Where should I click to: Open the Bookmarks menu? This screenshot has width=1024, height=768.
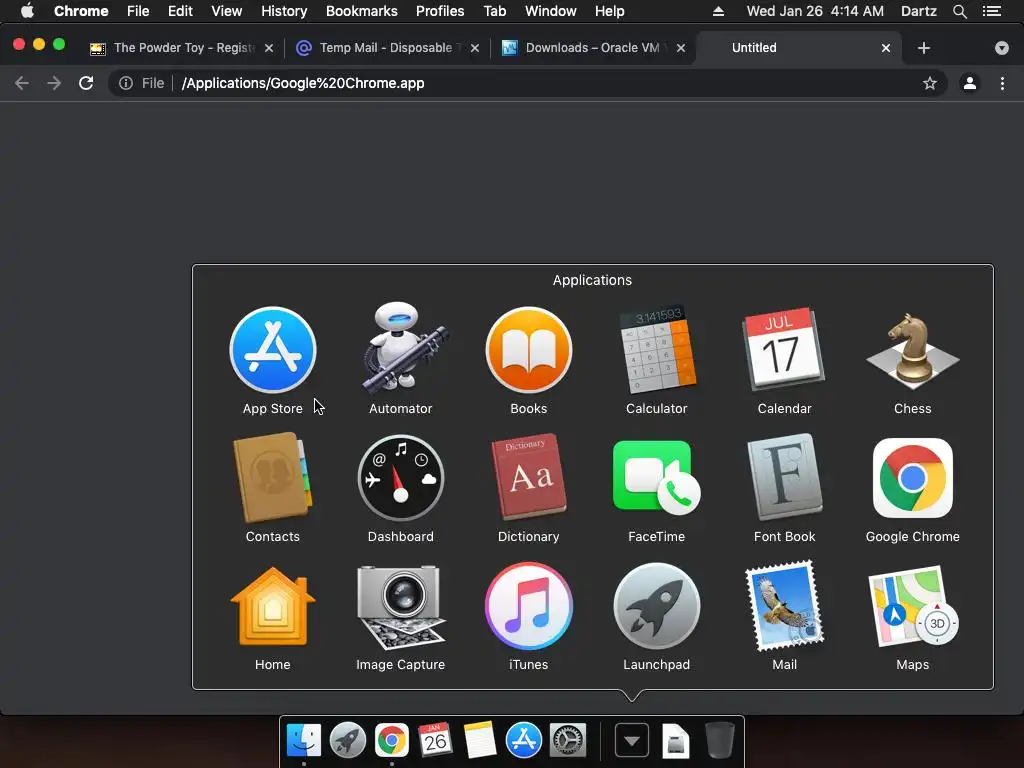(362, 11)
